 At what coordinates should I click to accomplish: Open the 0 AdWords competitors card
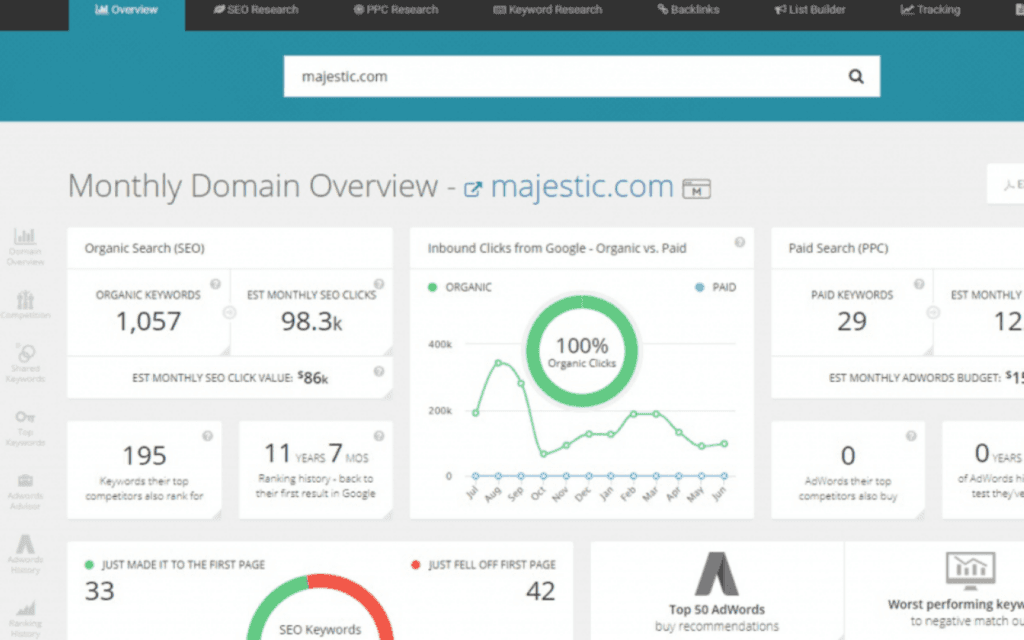pyautogui.click(x=848, y=470)
